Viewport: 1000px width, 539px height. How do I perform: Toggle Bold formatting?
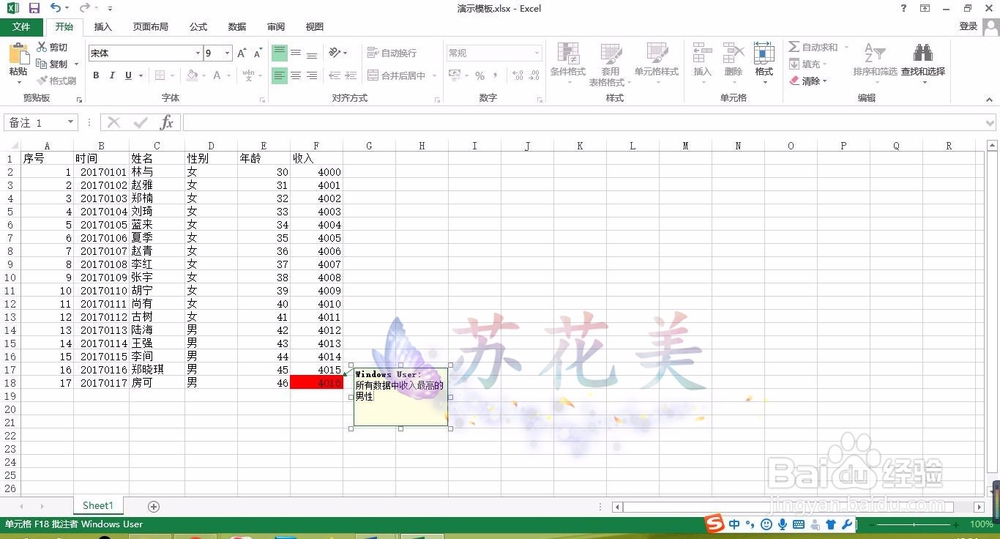(96, 75)
